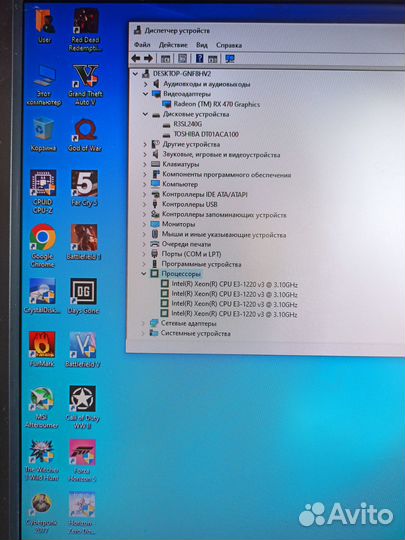This screenshot has height=540, width=405.
Task: Click the FurMark desktop icon
Action: point(42,349)
